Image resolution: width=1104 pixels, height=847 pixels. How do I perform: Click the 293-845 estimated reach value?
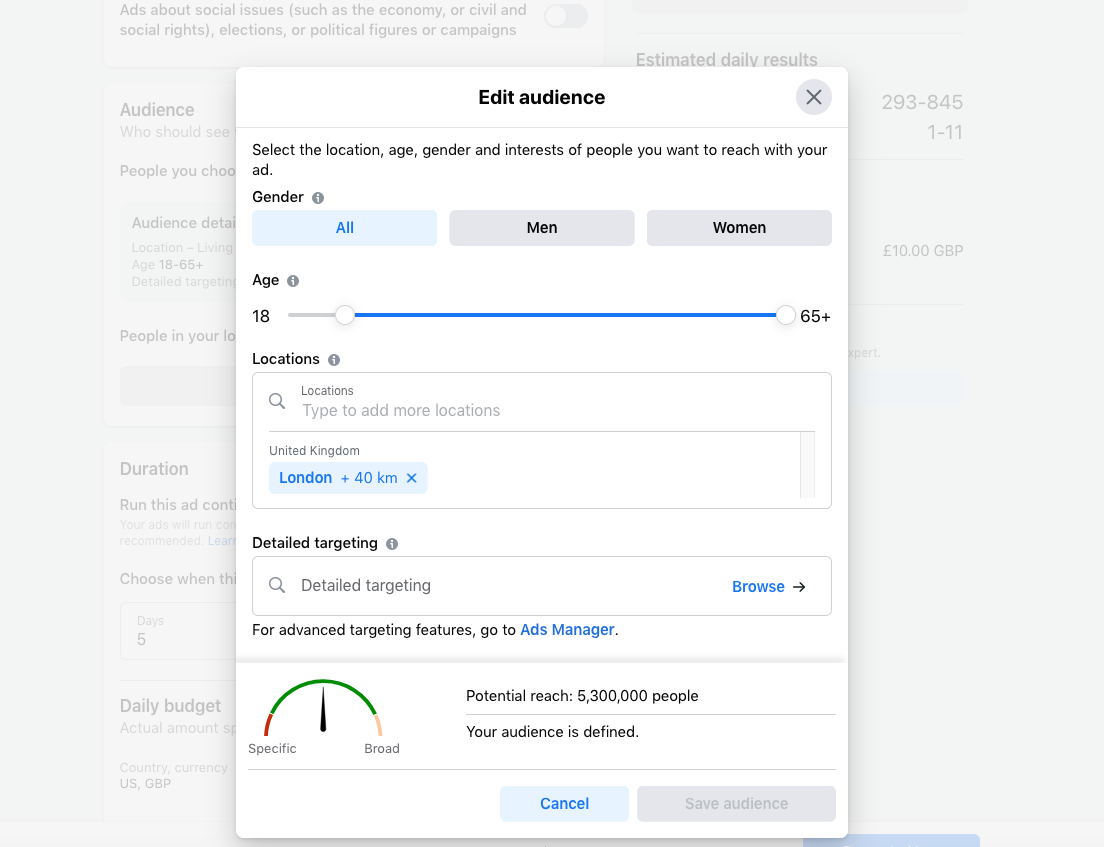(922, 103)
